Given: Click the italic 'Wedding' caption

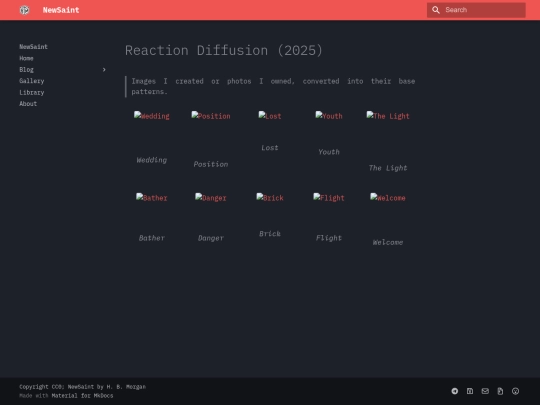Looking at the screenshot, I should point(152,160).
